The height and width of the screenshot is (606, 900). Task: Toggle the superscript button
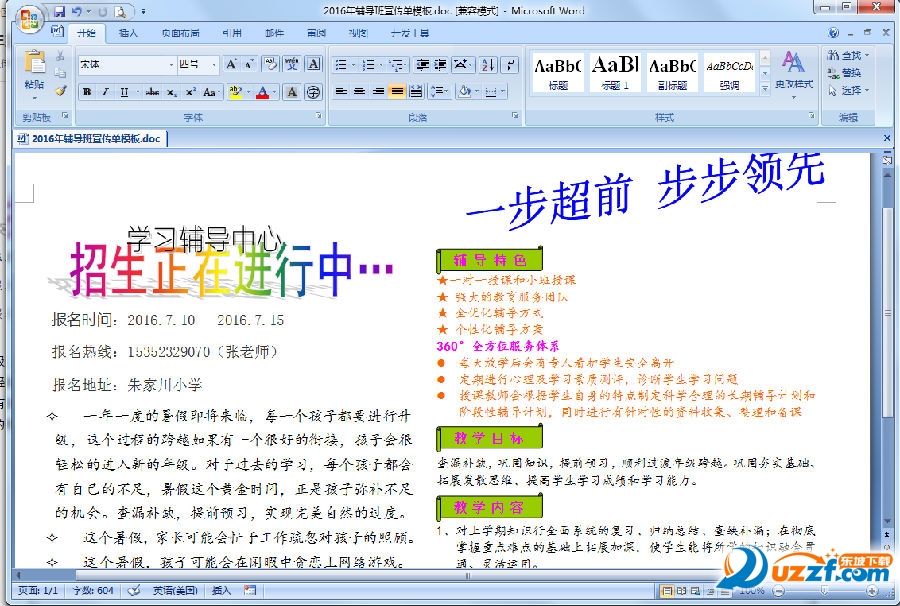(192, 92)
